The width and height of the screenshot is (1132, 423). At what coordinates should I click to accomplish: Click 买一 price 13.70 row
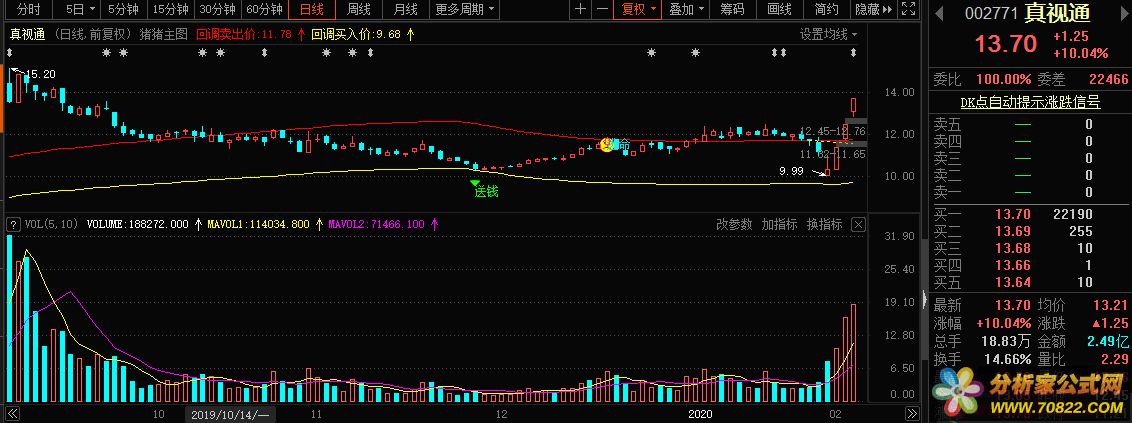[x=1030, y=214]
